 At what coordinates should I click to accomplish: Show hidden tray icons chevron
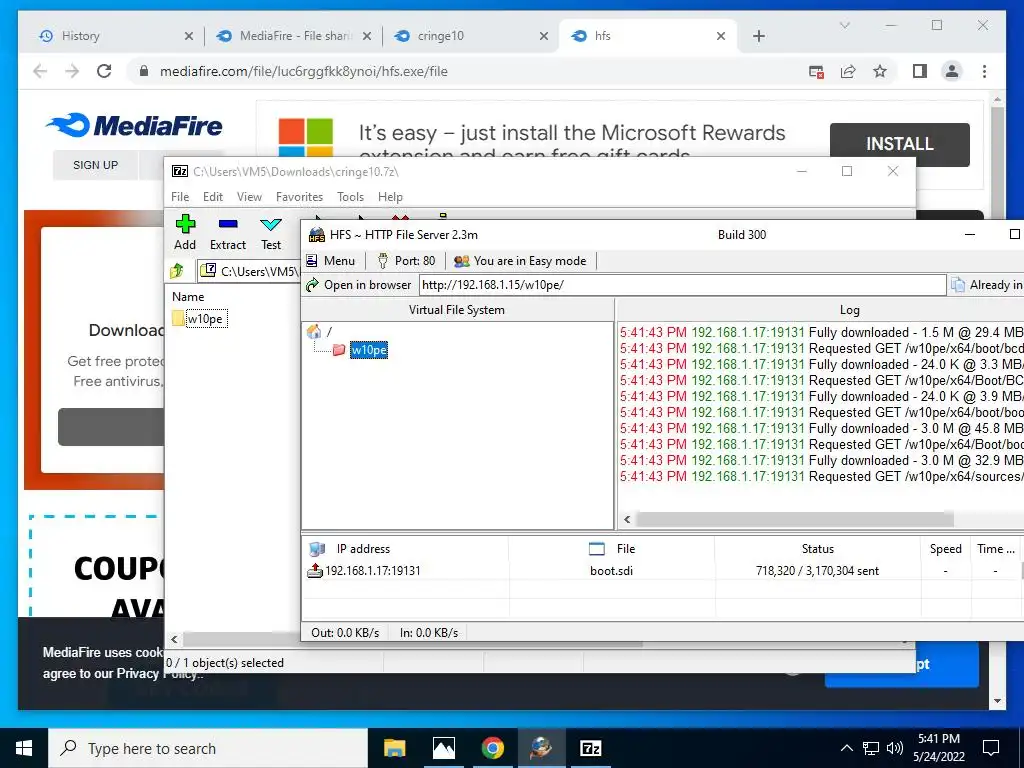(846, 748)
